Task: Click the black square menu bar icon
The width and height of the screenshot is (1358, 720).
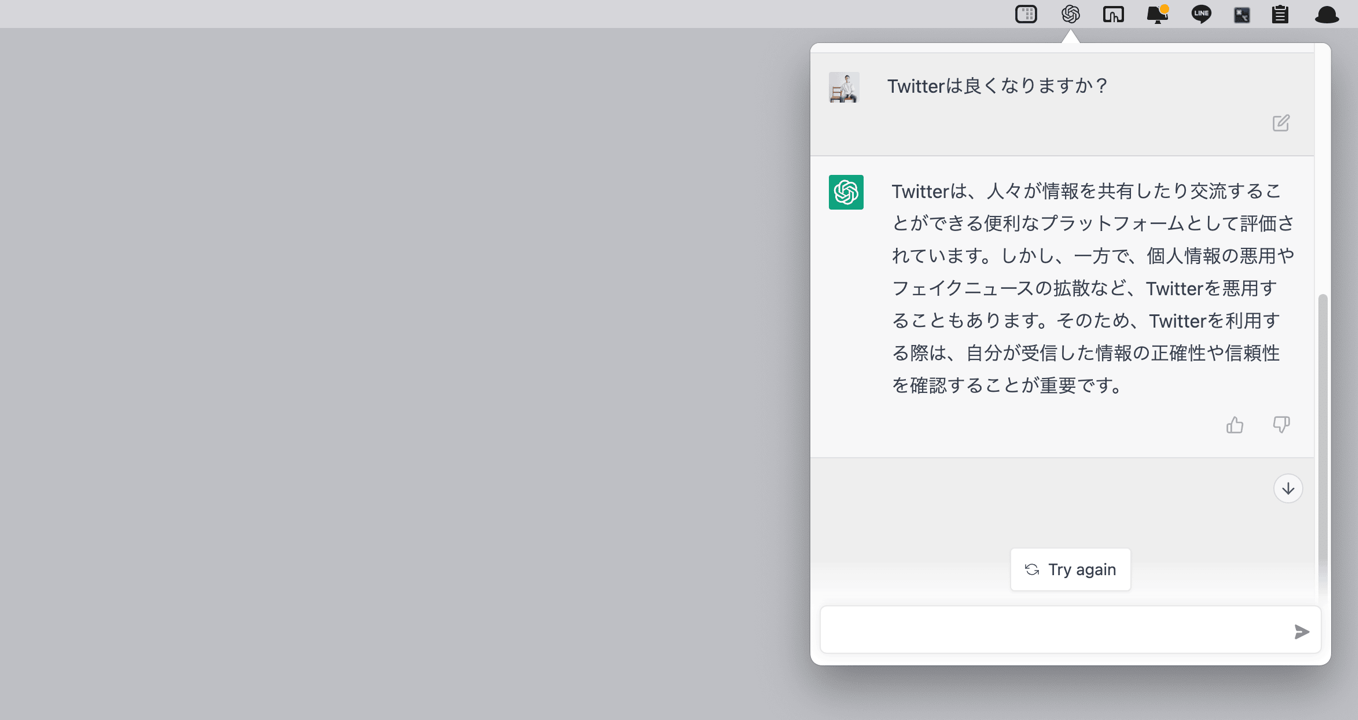Action: click(1241, 15)
